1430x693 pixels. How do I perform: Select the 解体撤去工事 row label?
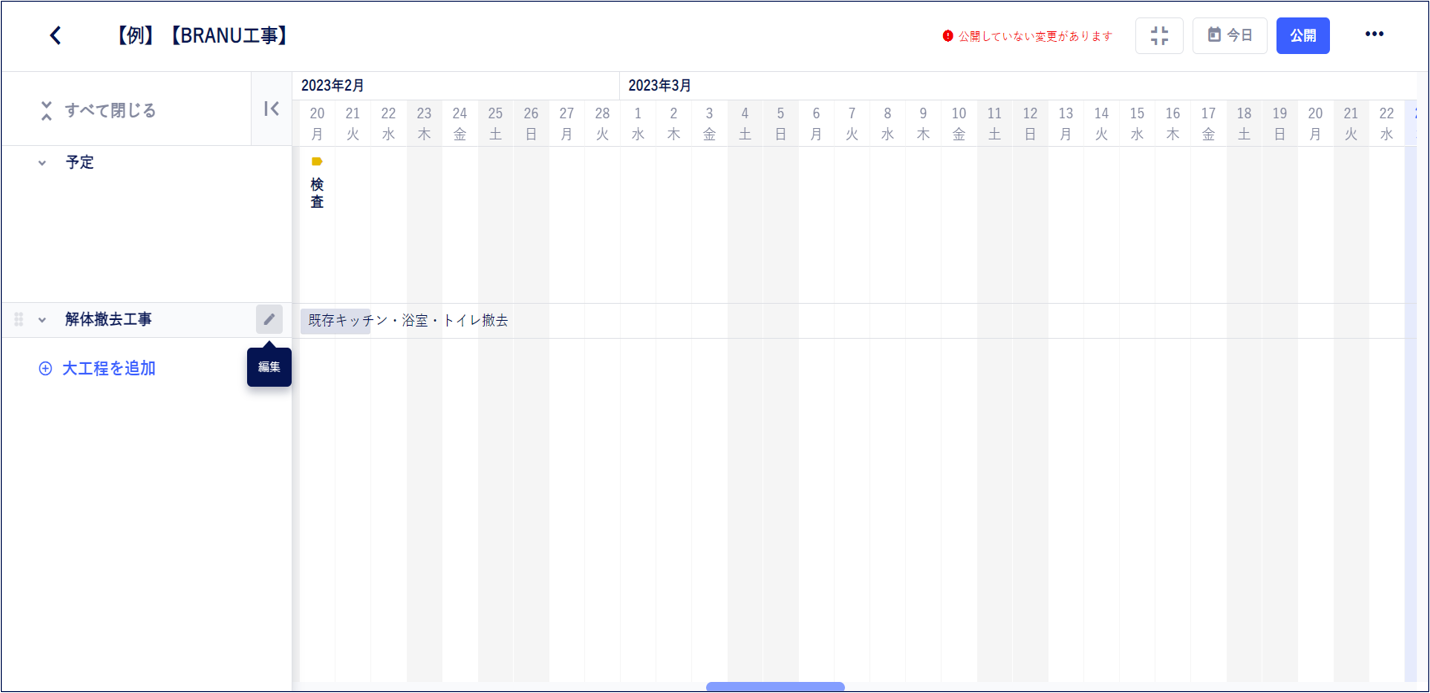(x=109, y=320)
